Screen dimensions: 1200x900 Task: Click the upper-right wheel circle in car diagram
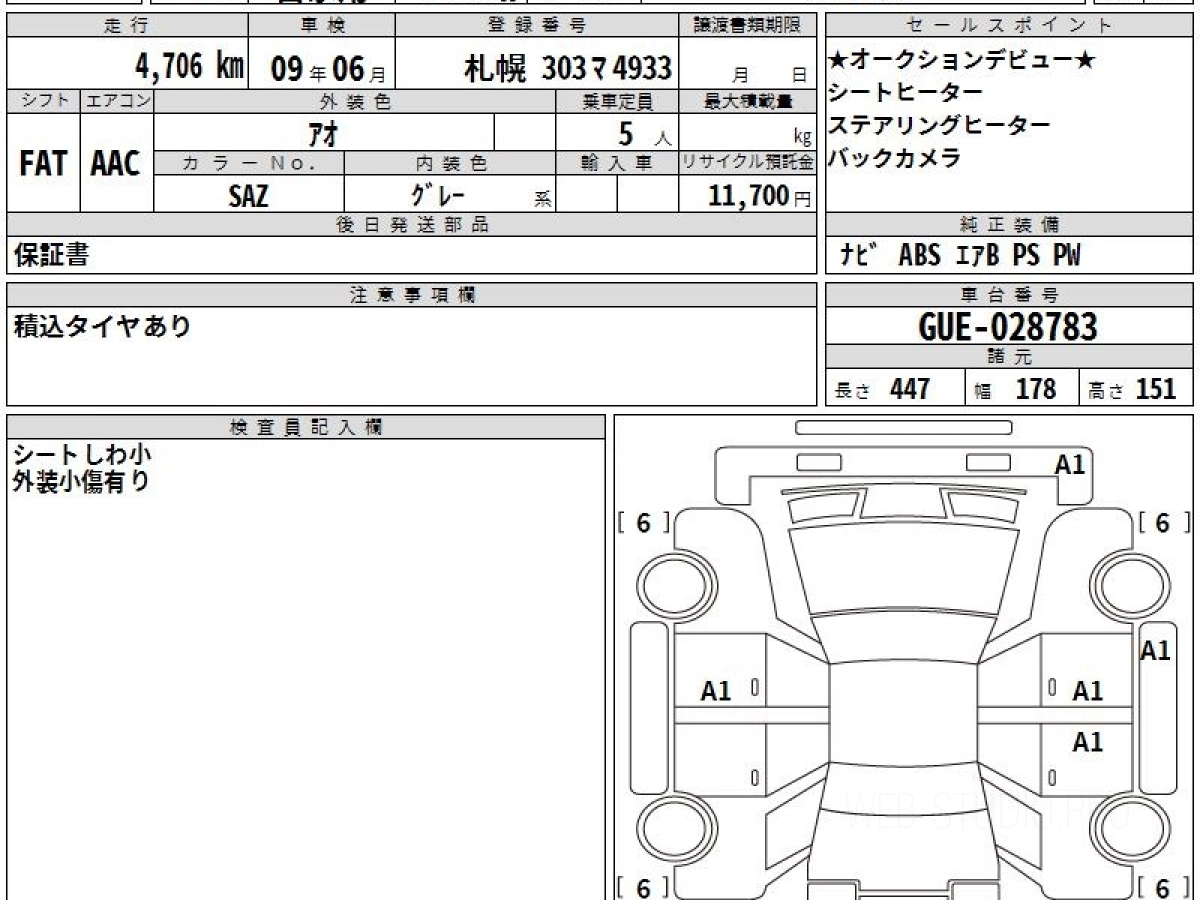[x=1128, y=584]
